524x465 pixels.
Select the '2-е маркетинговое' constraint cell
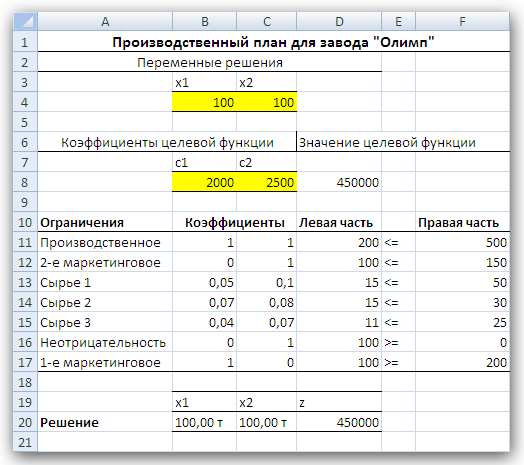click(105, 262)
